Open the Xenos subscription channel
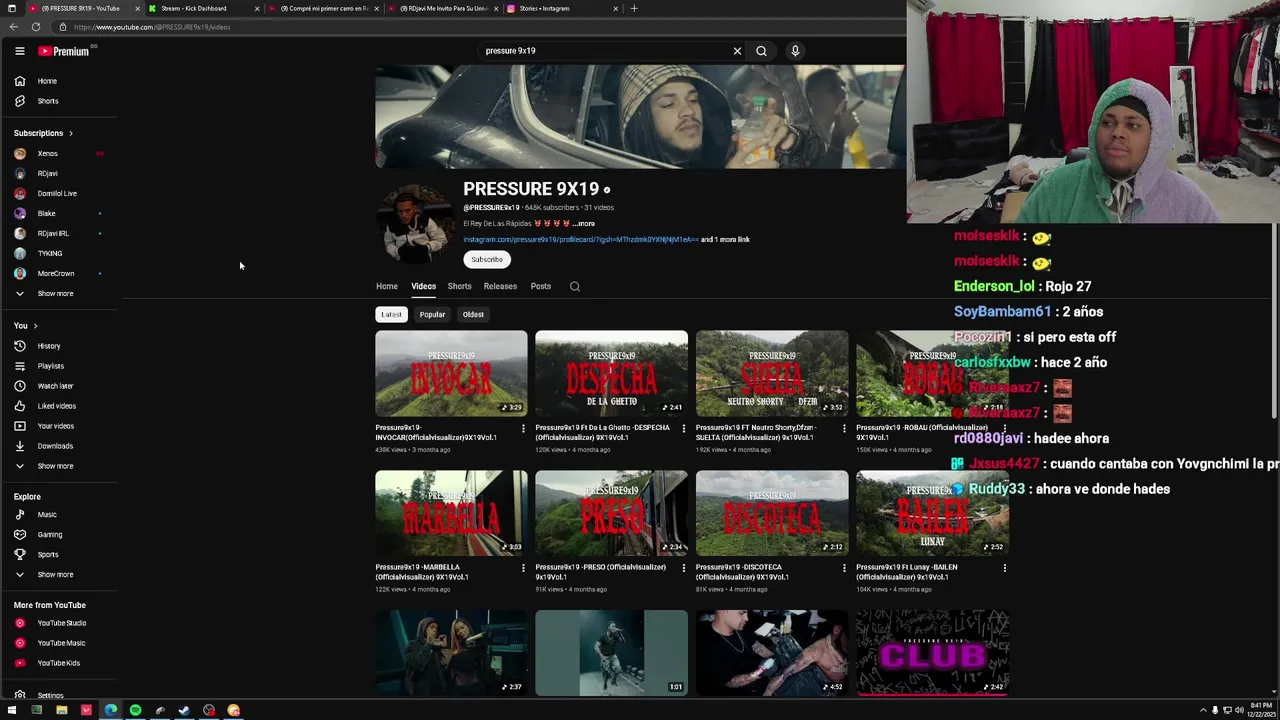The width and height of the screenshot is (1280, 720). coord(60,154)
